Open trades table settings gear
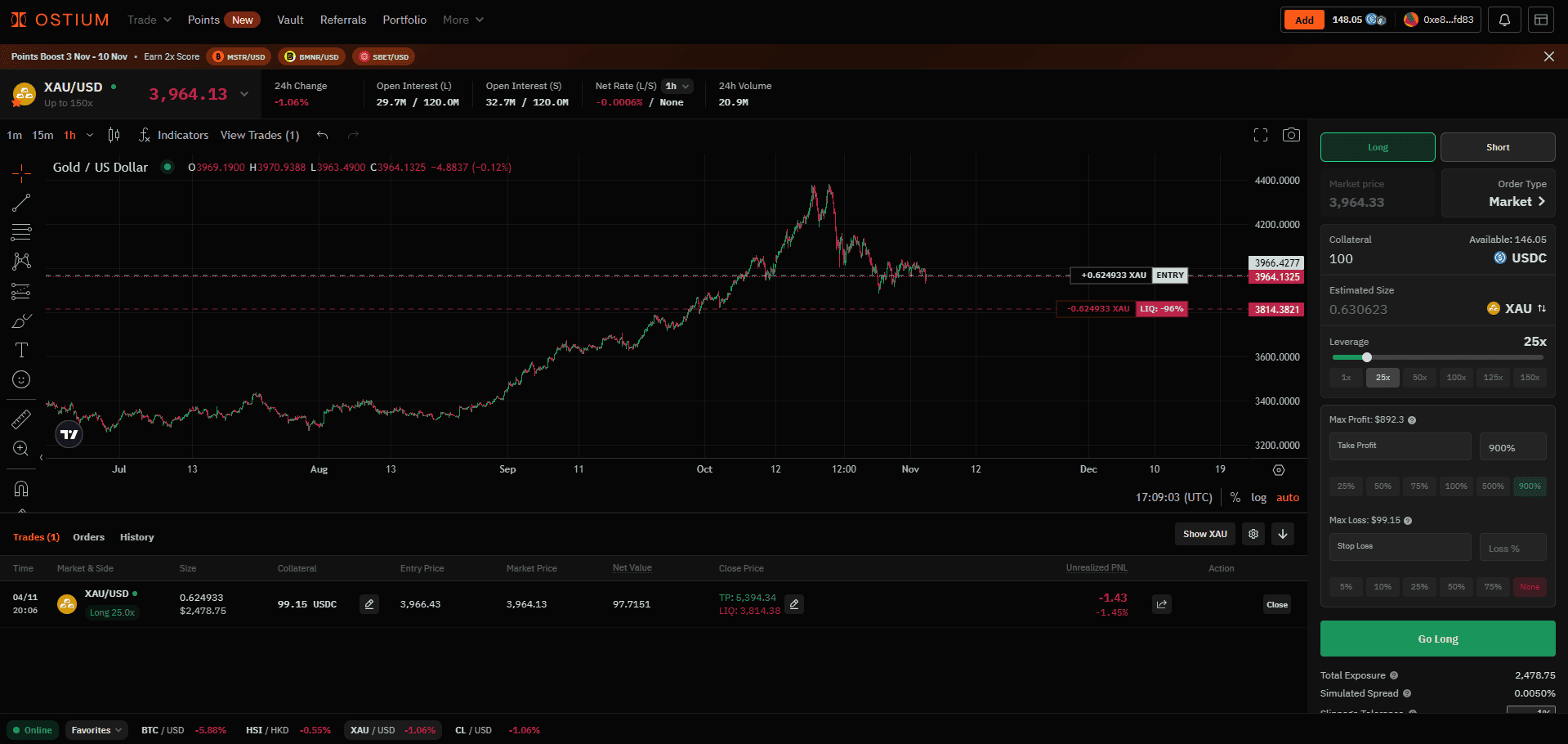This screenshot has height=744, width=1568. (x=1253, y=534)
